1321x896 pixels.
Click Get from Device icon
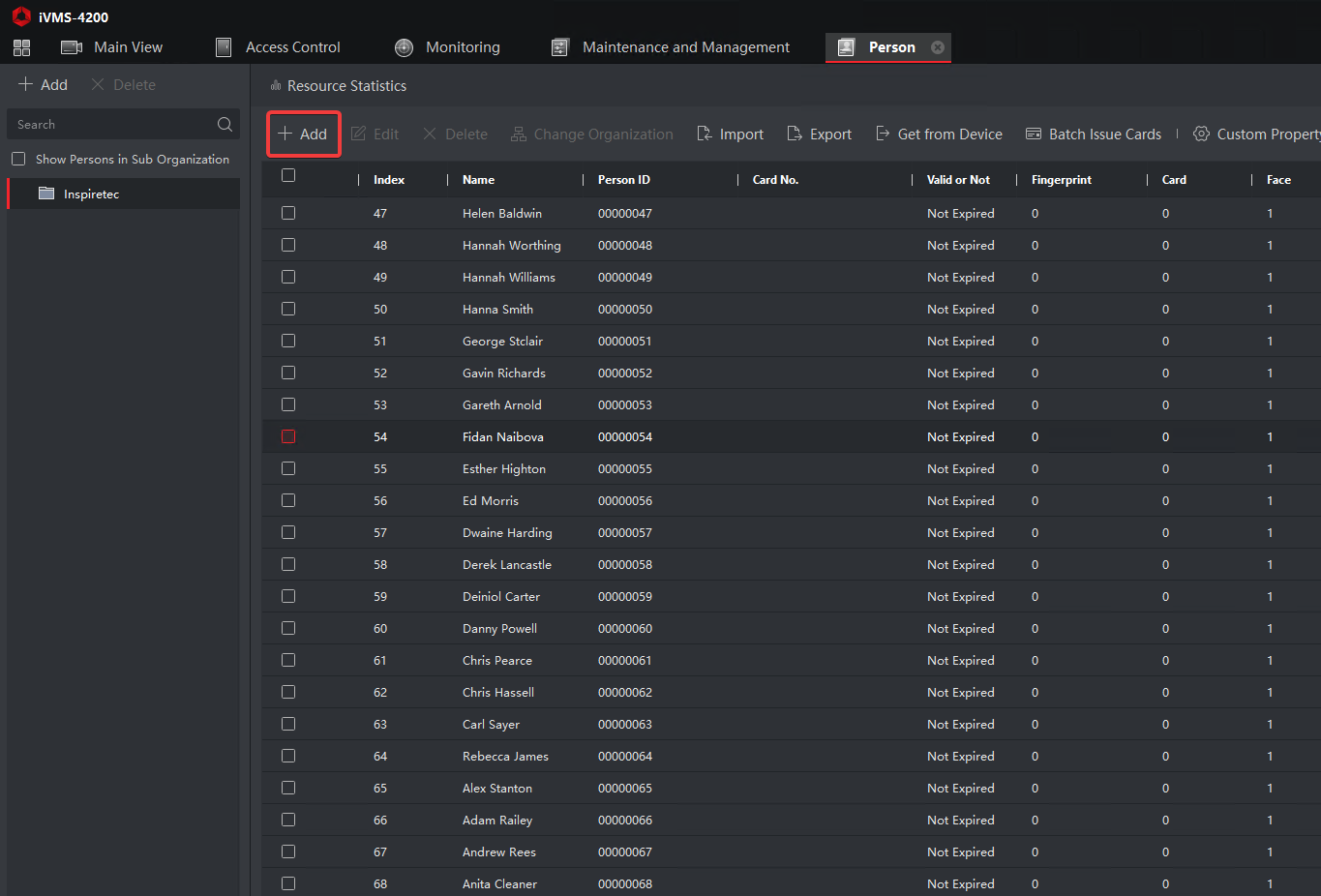point(883,134)
